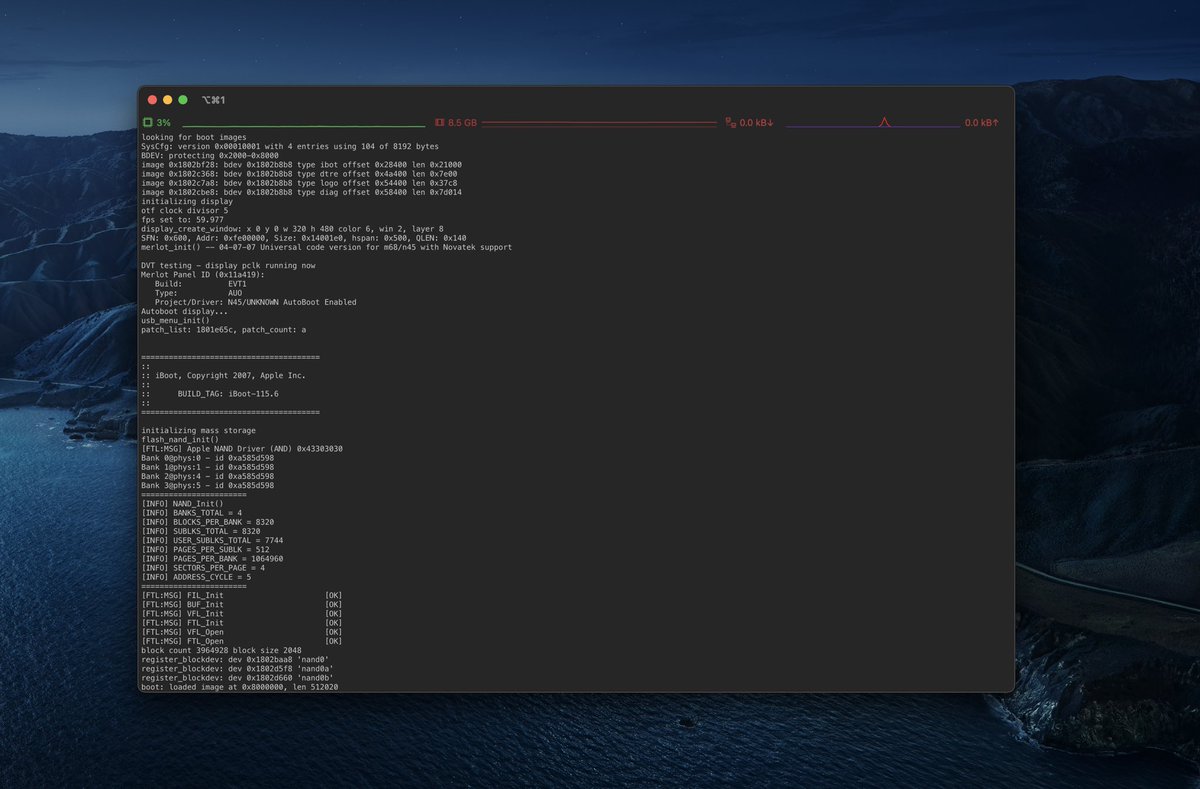Click the image line with type logo

pos(299,183)
